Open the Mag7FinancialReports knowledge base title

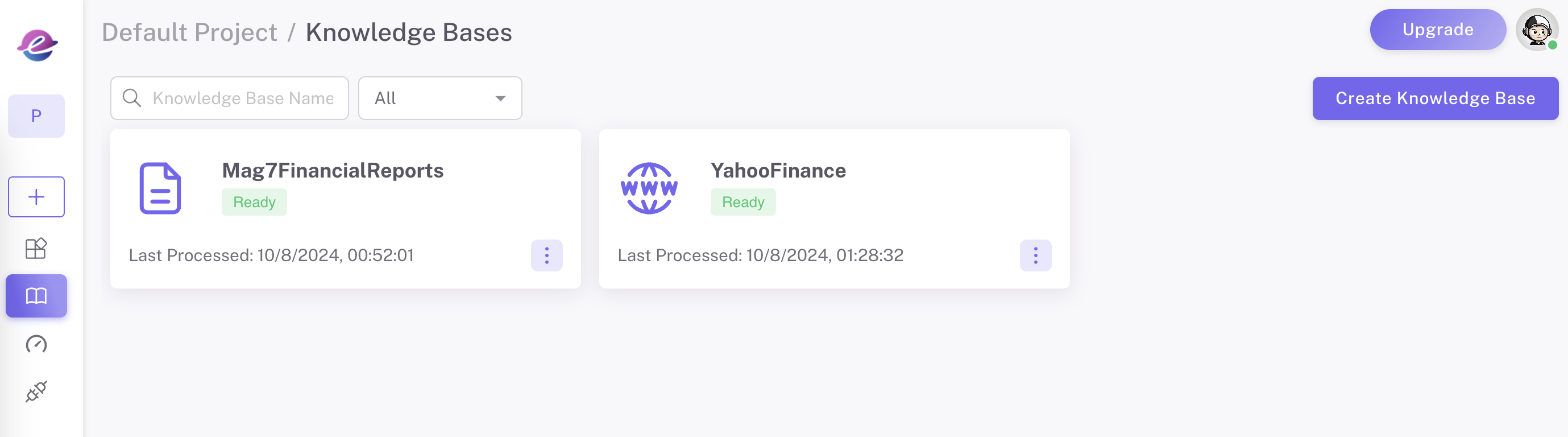click(333, 171)
